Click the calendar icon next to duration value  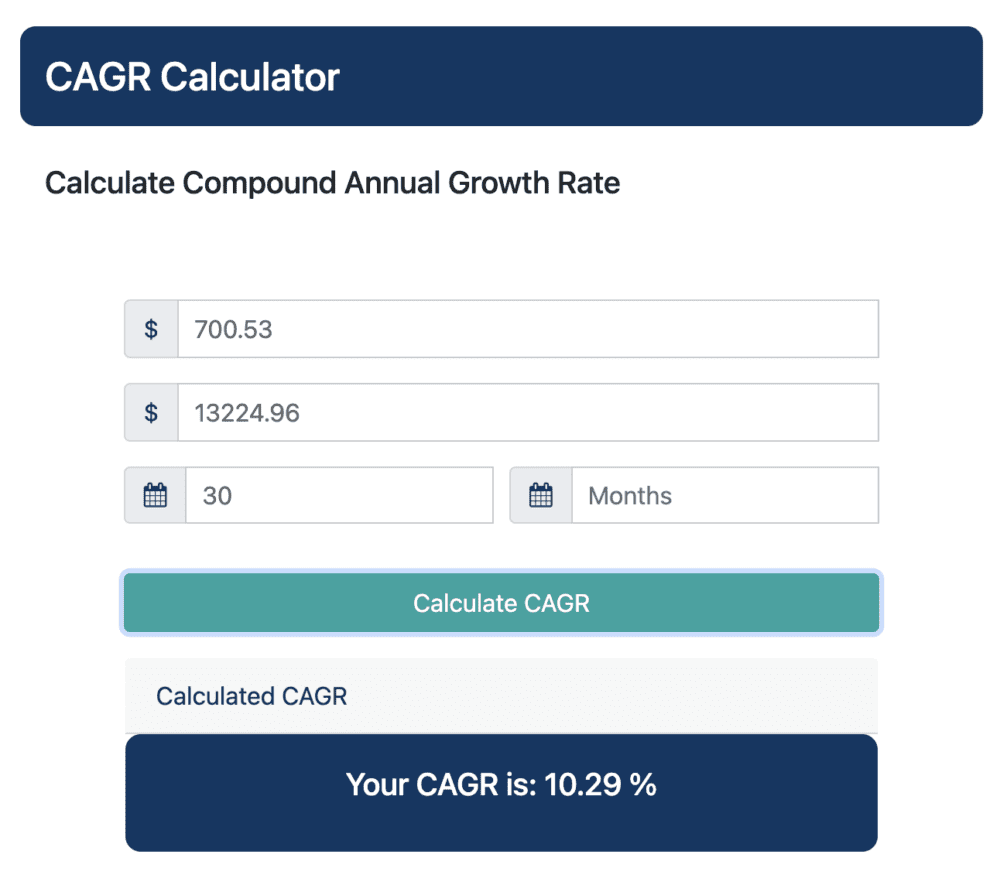[x=154, y=495]
